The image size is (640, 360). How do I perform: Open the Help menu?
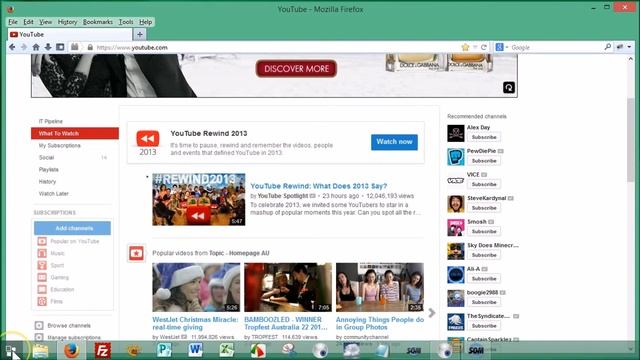pyautogui.click(x=146, y=22)
